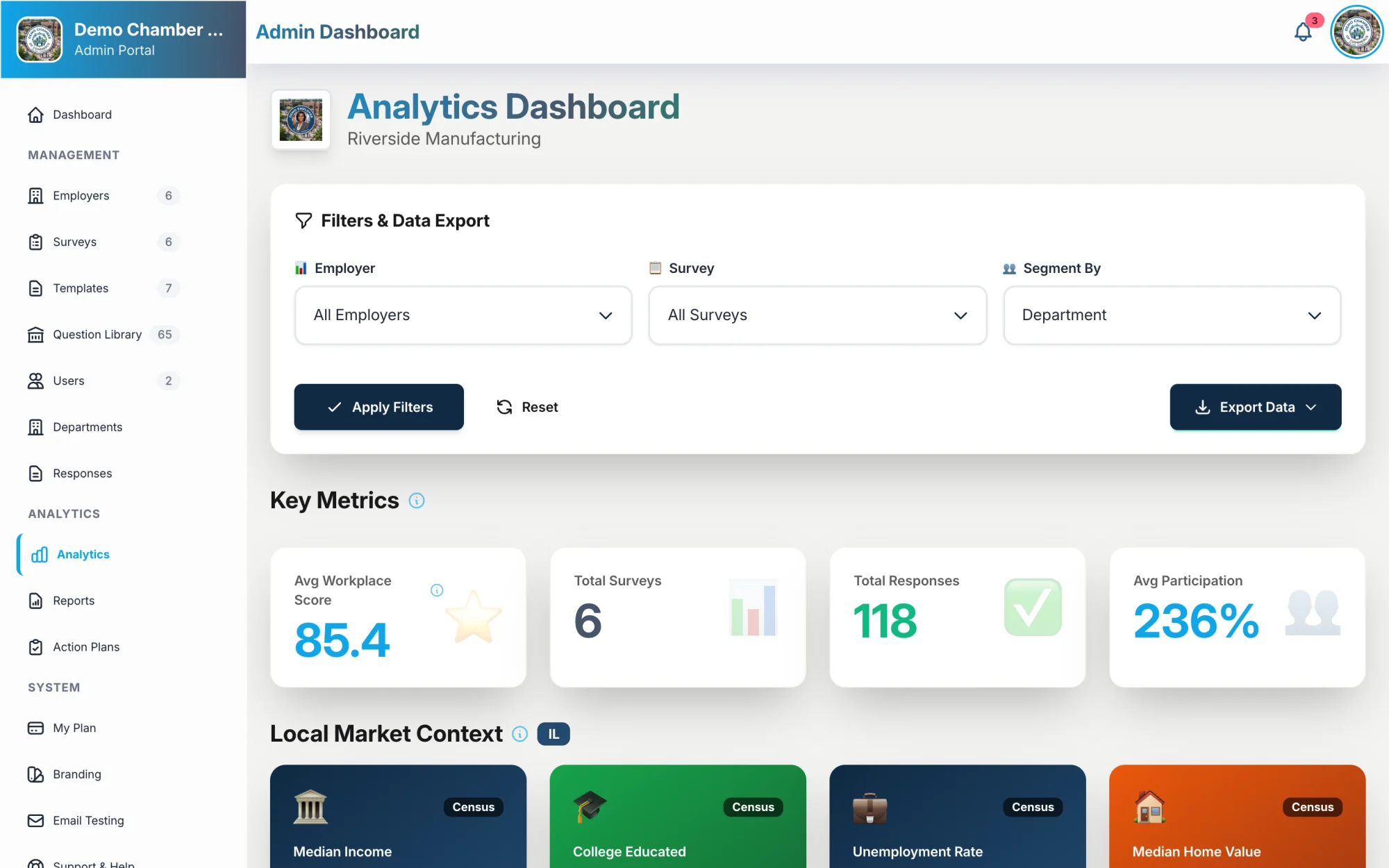Screen dimensions: 1389x868
Task: Open the All Surveys dropdown
Action: pos(817,315)
